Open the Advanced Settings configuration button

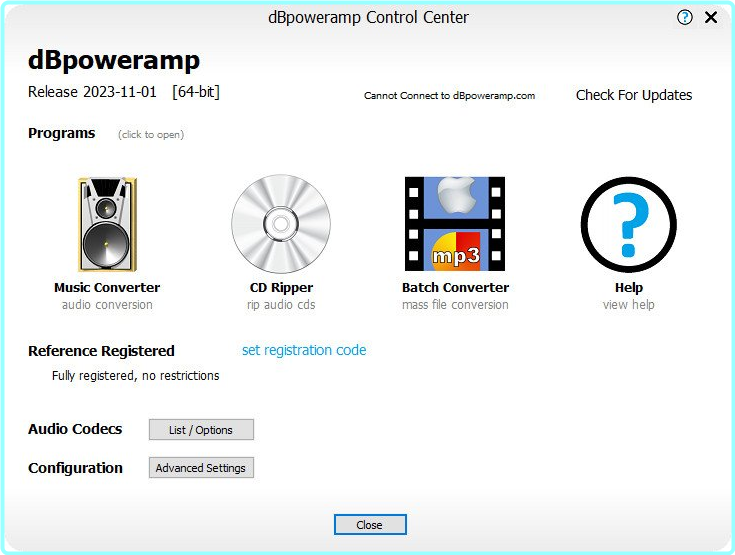click(x=201, y=468)
